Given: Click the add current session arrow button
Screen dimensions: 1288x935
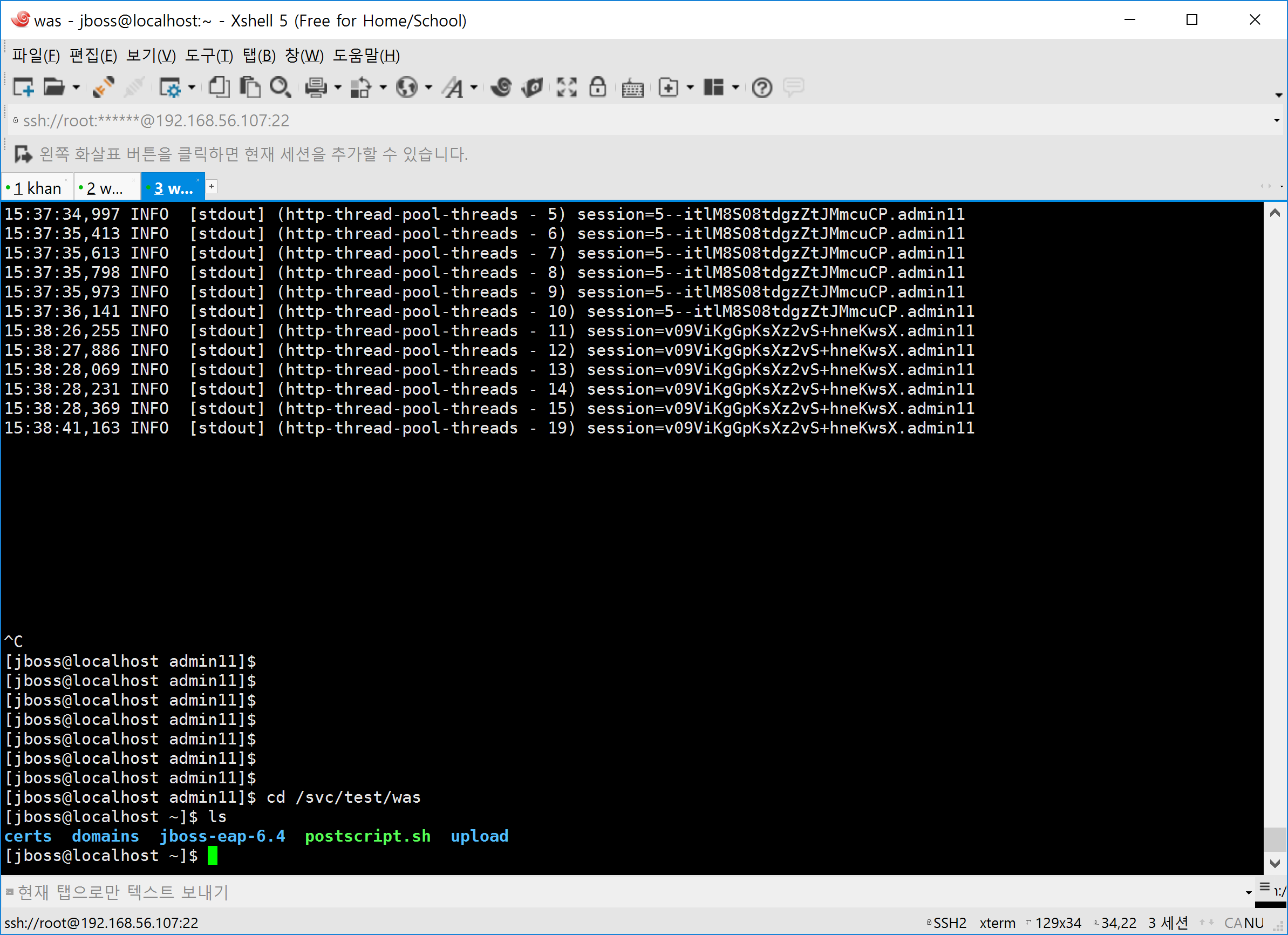Looking at the screenshot, I should pyautogui.click(x=23, y=154).
